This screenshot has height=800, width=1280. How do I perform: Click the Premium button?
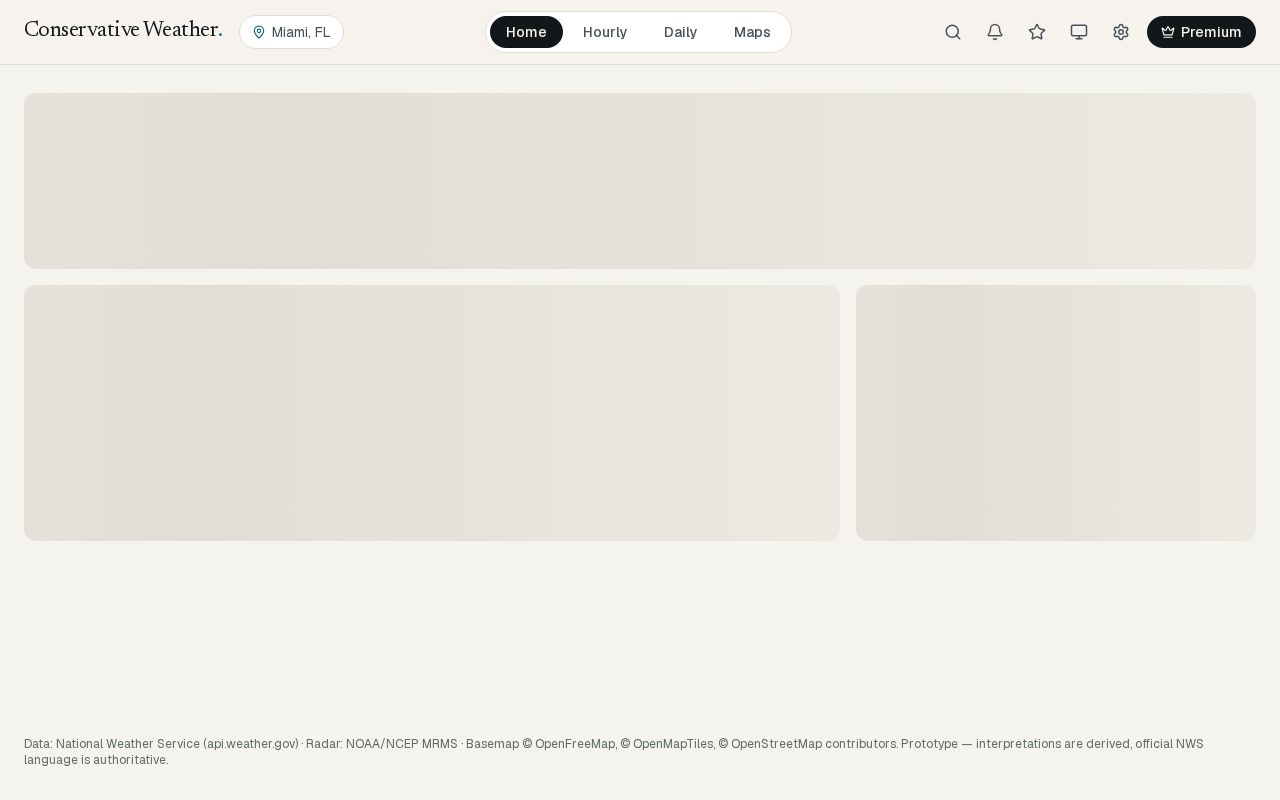(1201, 32)
